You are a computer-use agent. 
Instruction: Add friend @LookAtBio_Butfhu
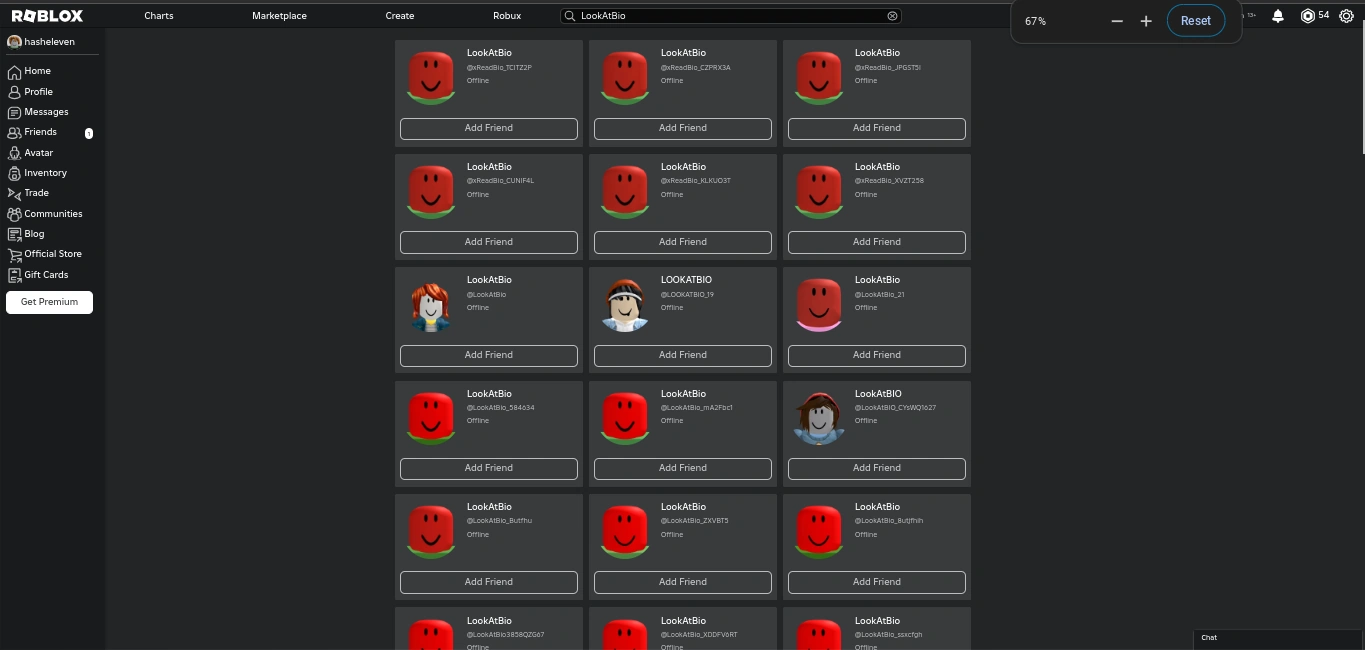[x=489, y=582]
